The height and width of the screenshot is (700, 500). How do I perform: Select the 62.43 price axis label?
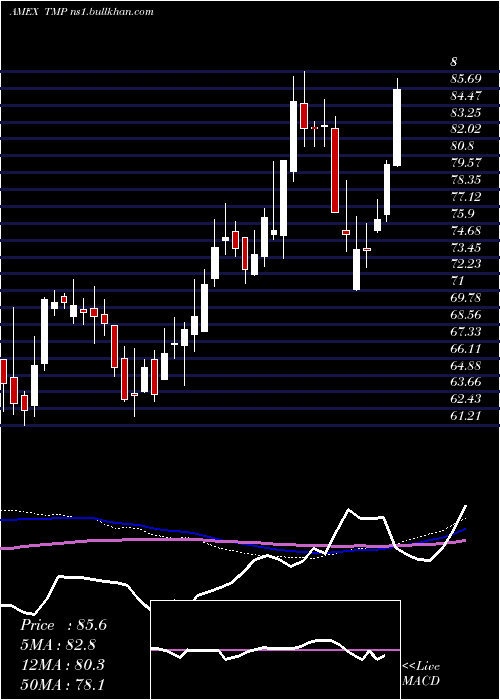(x=466, y=399)
